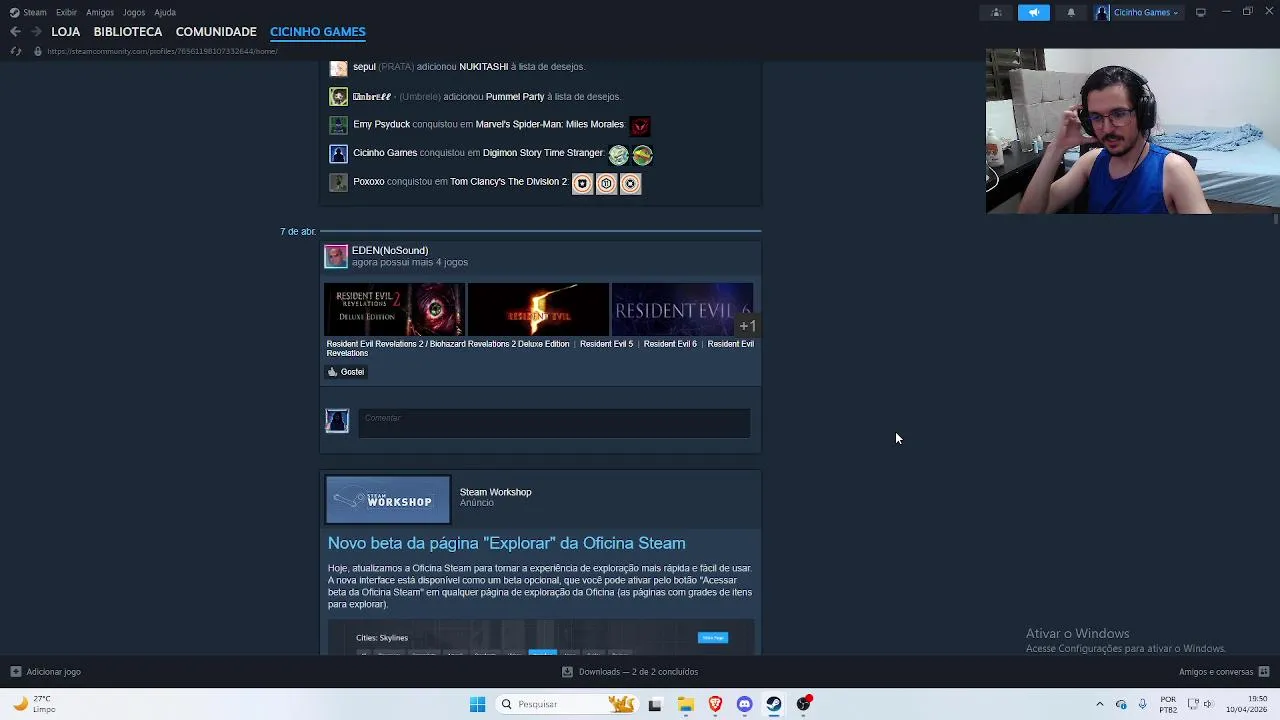Show hidden system tray icons
The width and height of the screenshot is (1280, 720).
coord(1100,704)
